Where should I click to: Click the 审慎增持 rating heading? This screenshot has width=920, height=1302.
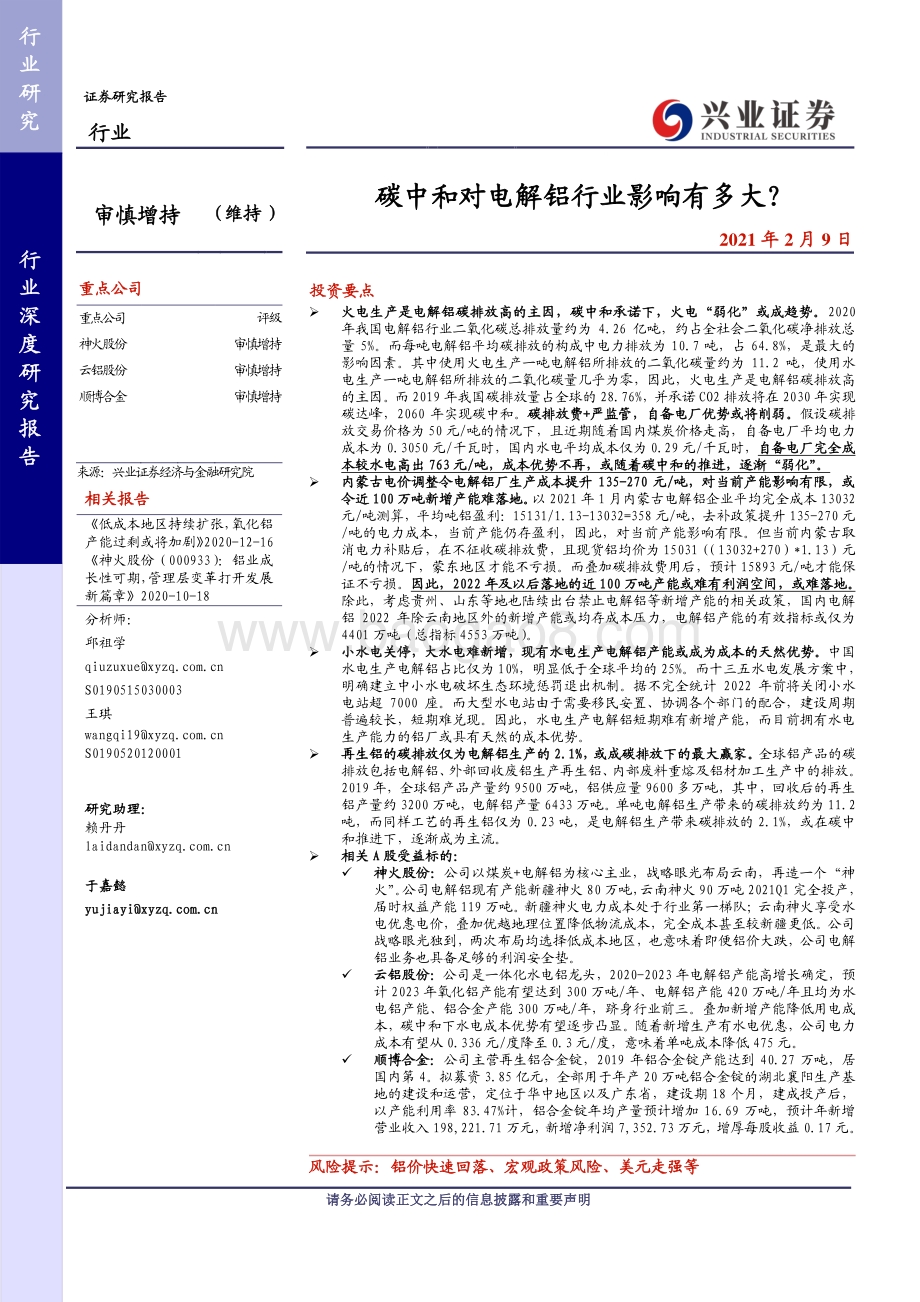click(x=137, y=214)
